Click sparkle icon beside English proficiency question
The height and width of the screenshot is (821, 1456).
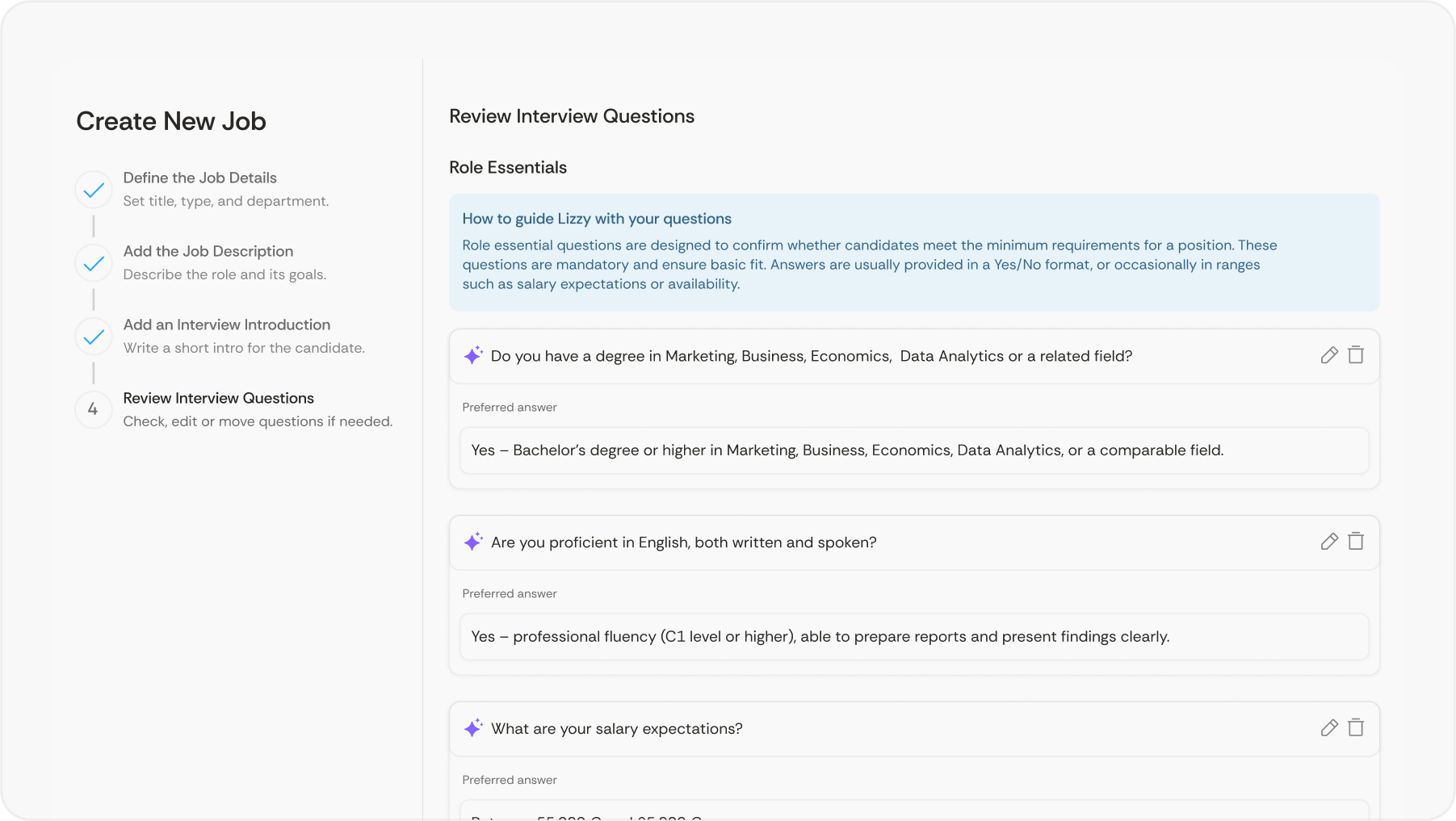tap(473, 542)
